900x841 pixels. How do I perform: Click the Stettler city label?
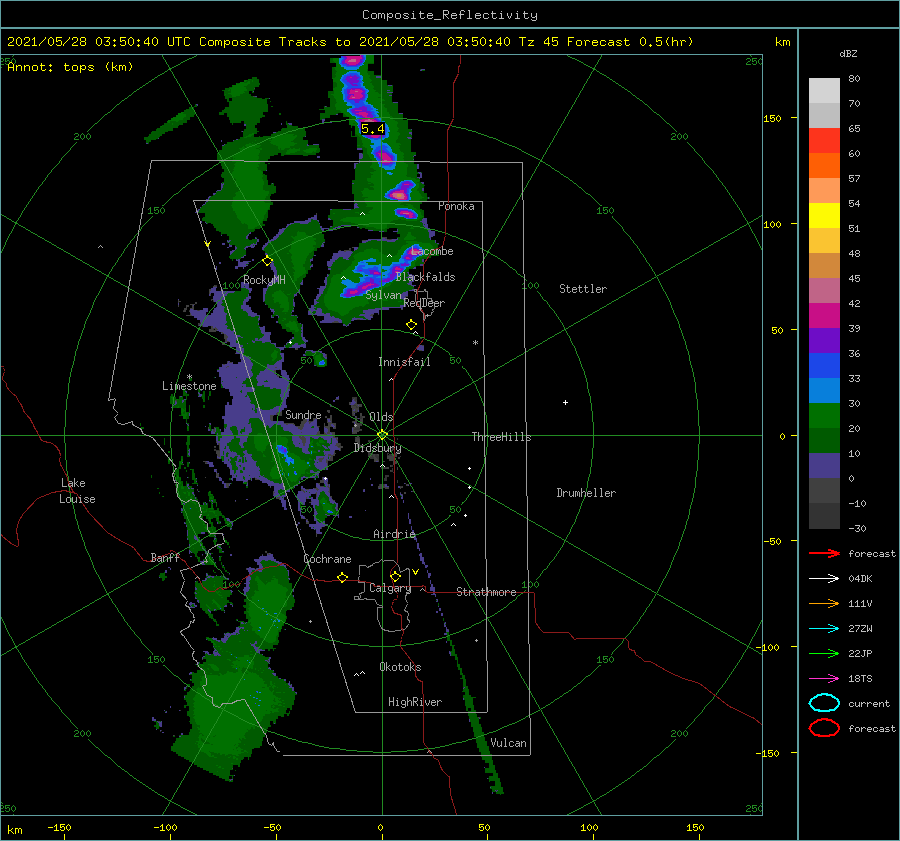click(583, 289)
